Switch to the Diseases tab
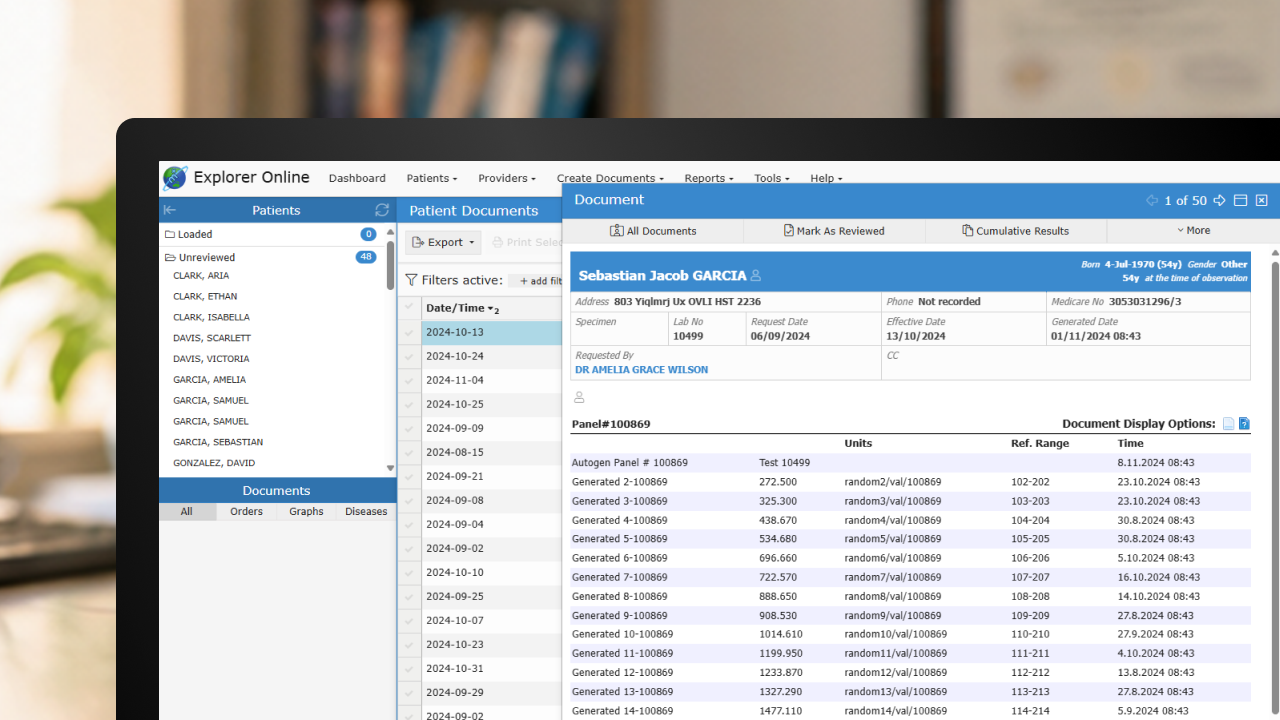Viewport: 1280px width, 720px height. click(366, 511)
